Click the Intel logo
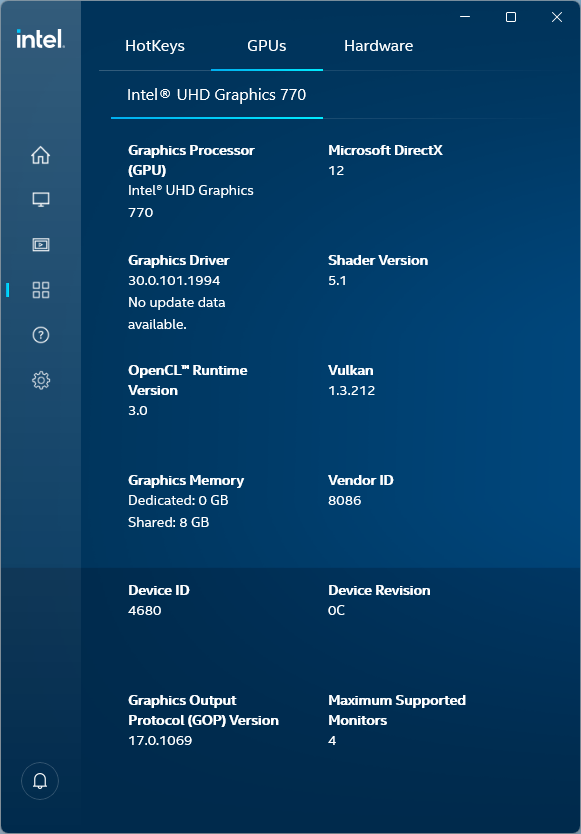The width and height of the screenshot is (581, 834). coord(40,39)
